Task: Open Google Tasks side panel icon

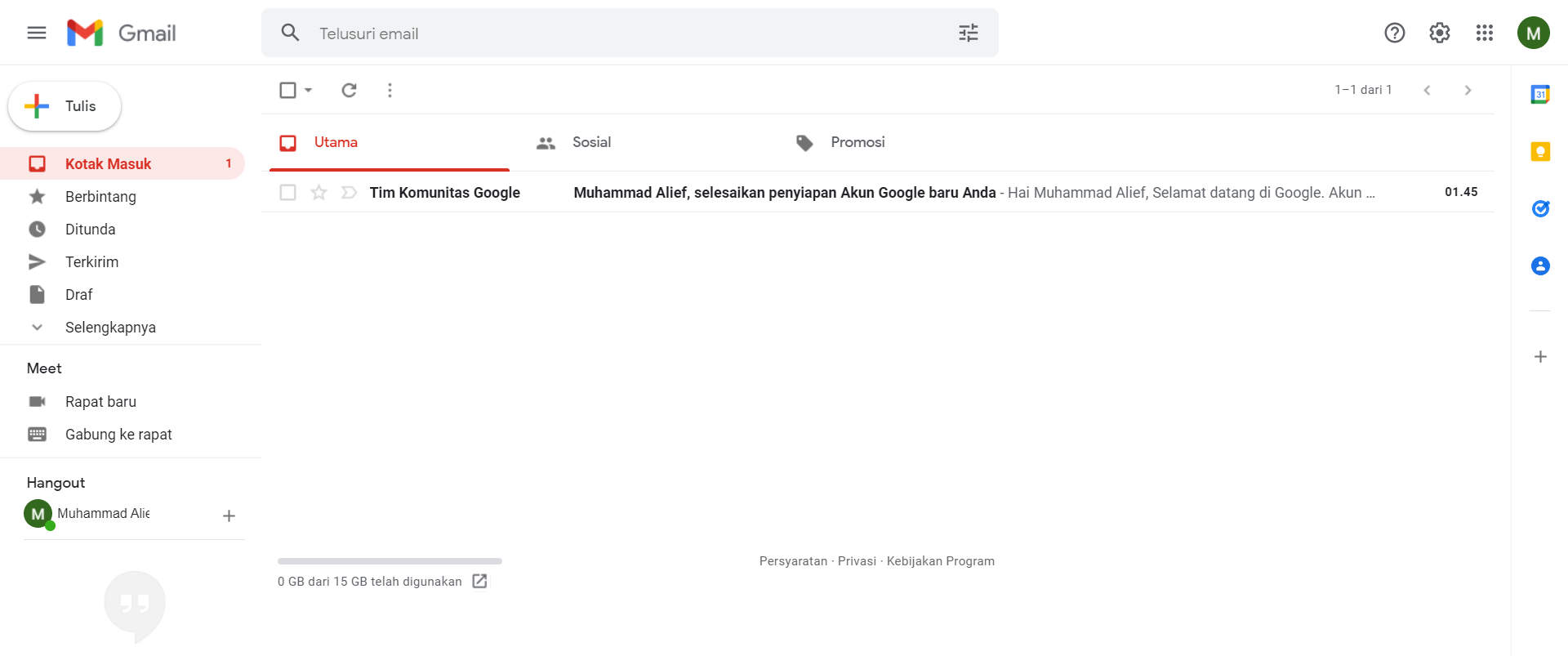Action: 1540,208
